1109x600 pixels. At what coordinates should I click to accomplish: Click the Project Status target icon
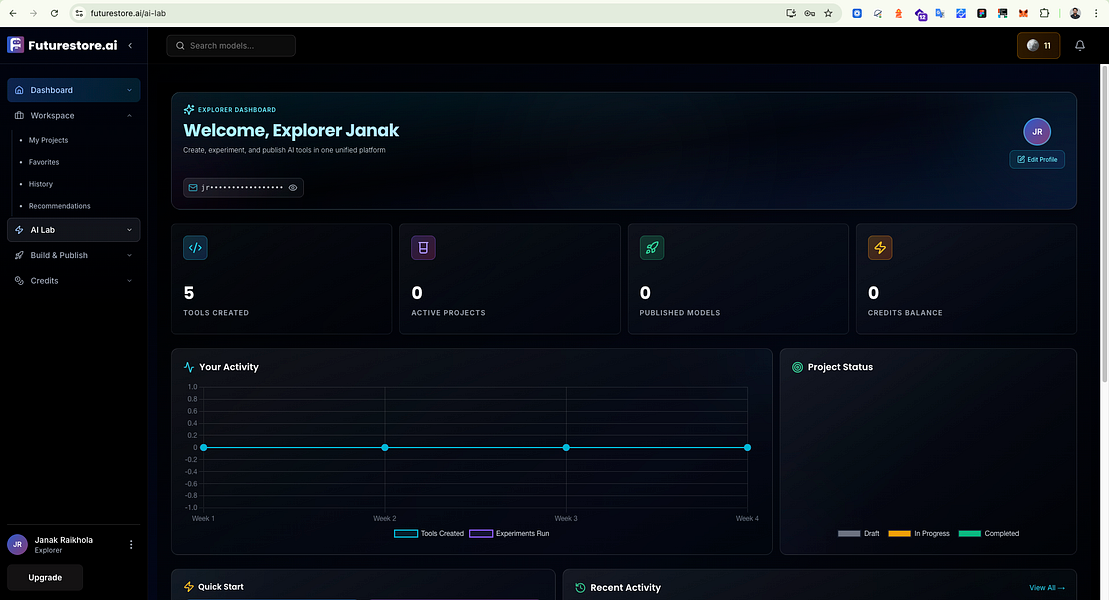[x=797, y=367]
